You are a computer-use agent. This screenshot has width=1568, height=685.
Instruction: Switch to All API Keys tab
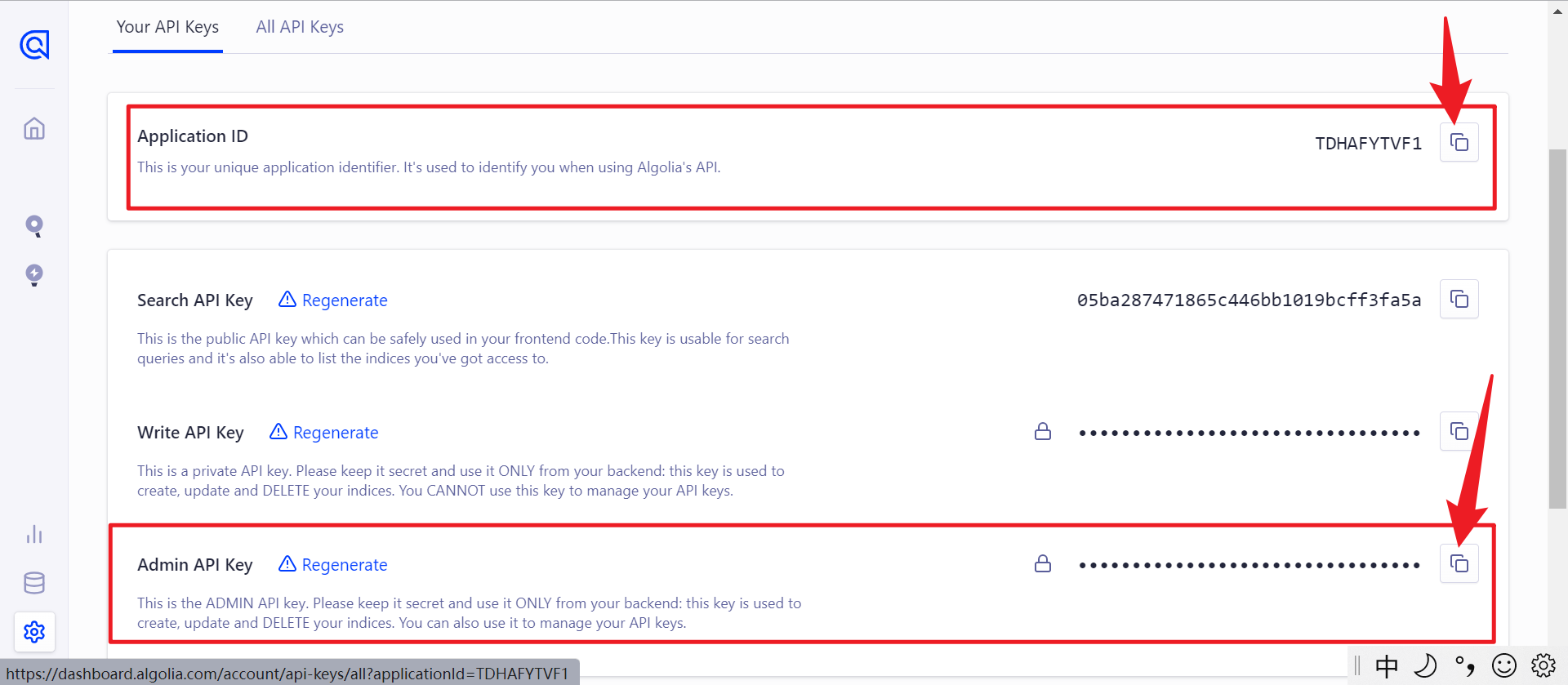300,27
